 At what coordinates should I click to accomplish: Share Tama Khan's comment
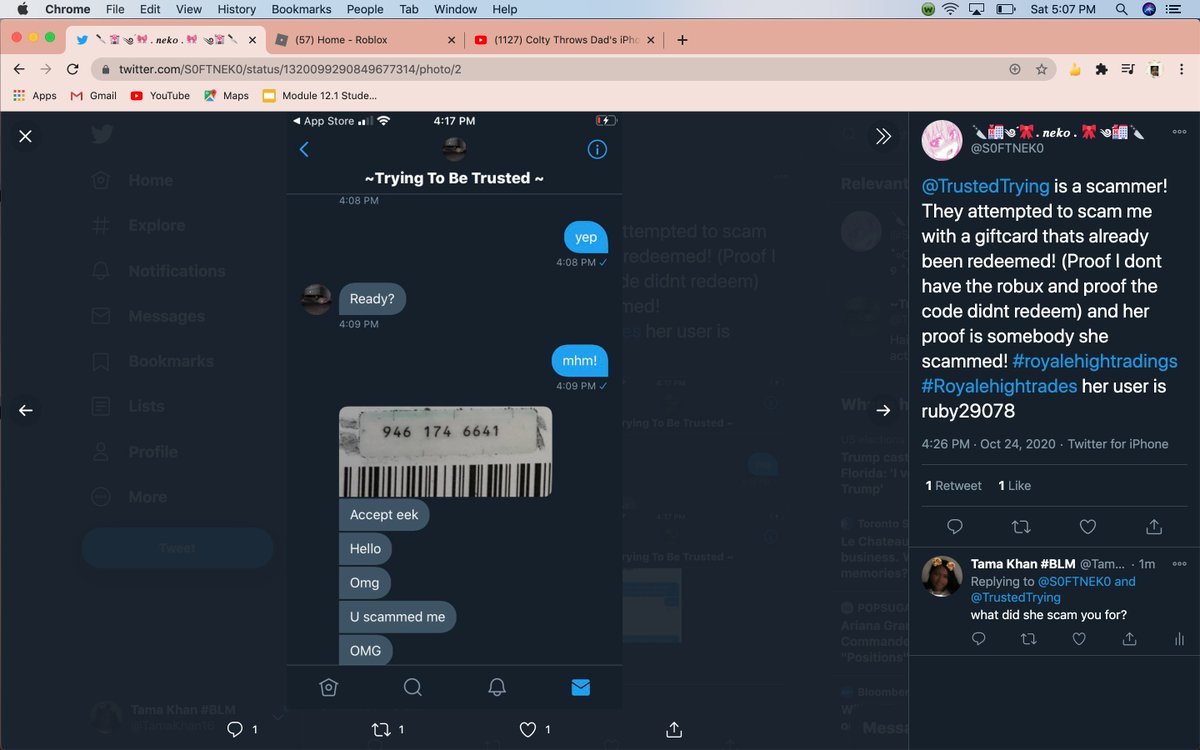coord(1130,639)
